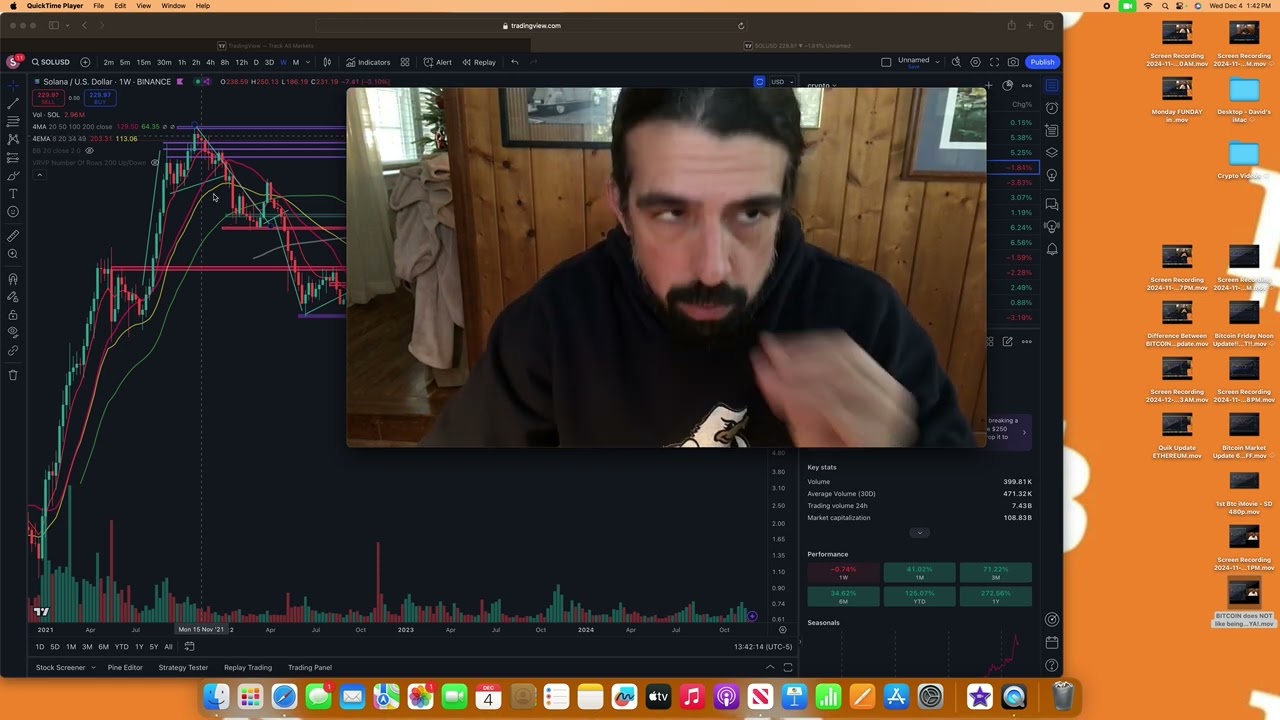This screenshot has height=720, width=1280.
Task: Expand the crypto watchlist dropdown
Action: point(822,86)
